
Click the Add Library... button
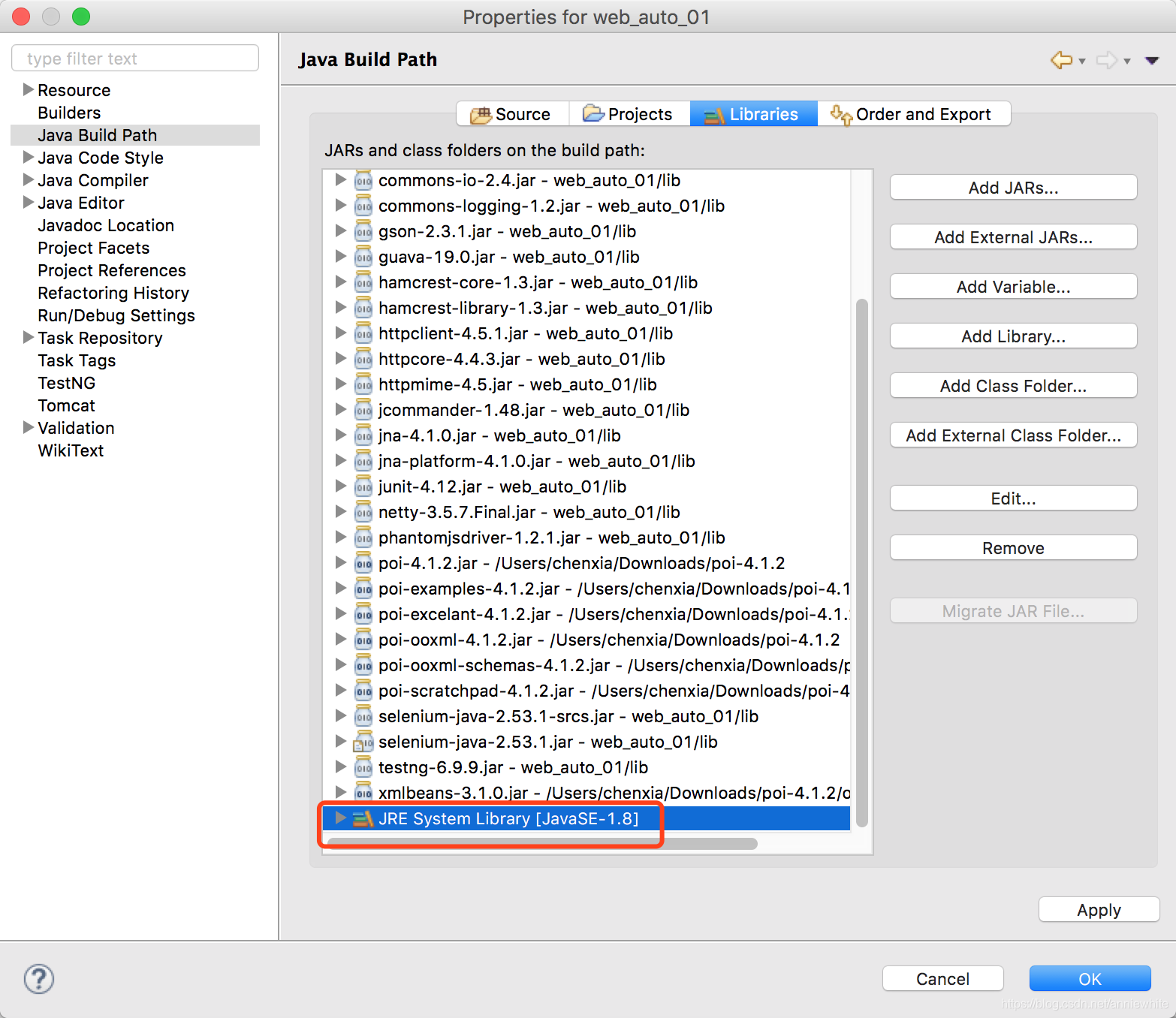[1013, 336]
